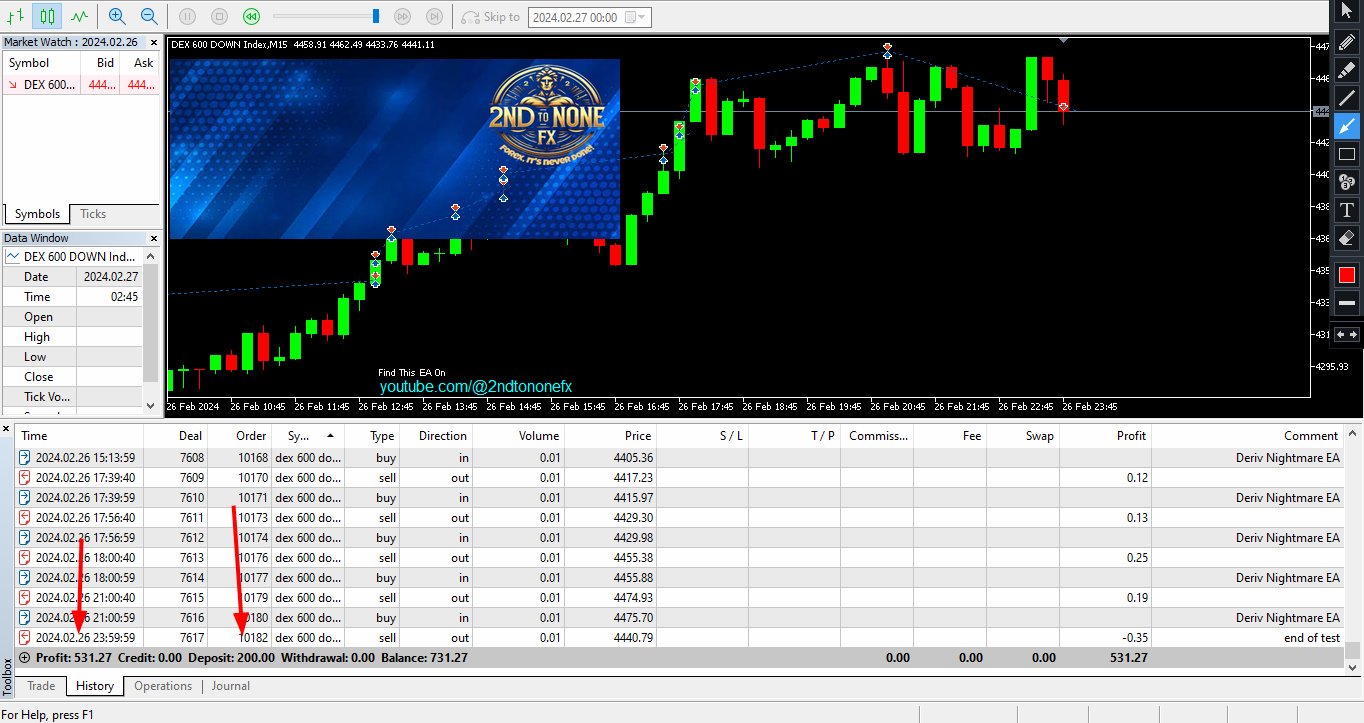Viewport: 1364px width, 723px height.
Task: Click the Data Window scrollbar up arrow
Action: click(x=152, y=257)
